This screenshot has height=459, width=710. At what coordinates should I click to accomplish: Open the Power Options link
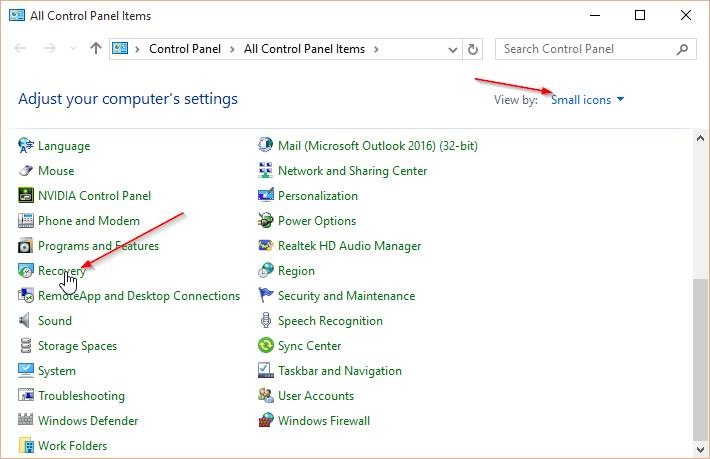(317, 221)
